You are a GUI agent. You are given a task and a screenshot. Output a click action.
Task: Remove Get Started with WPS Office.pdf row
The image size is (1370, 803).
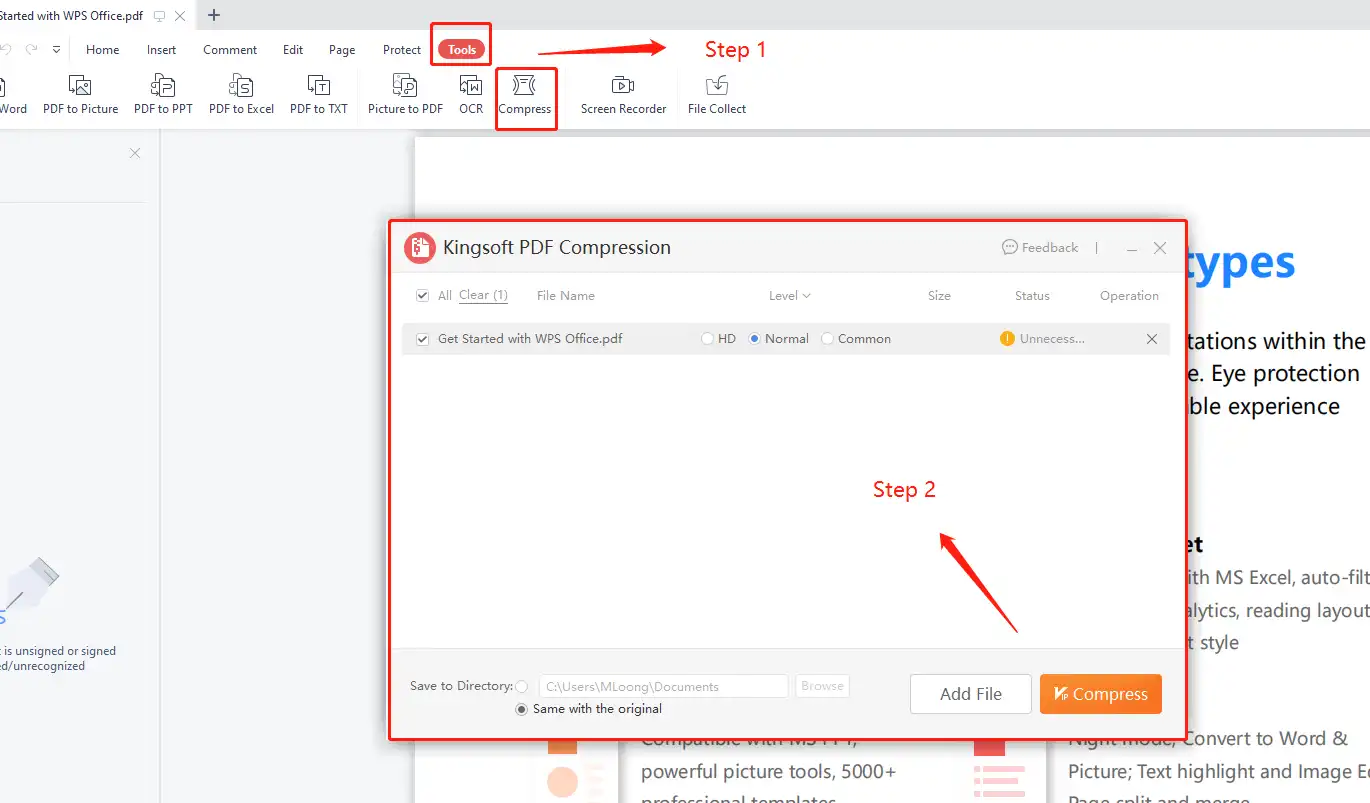[x=1152, y=339]
